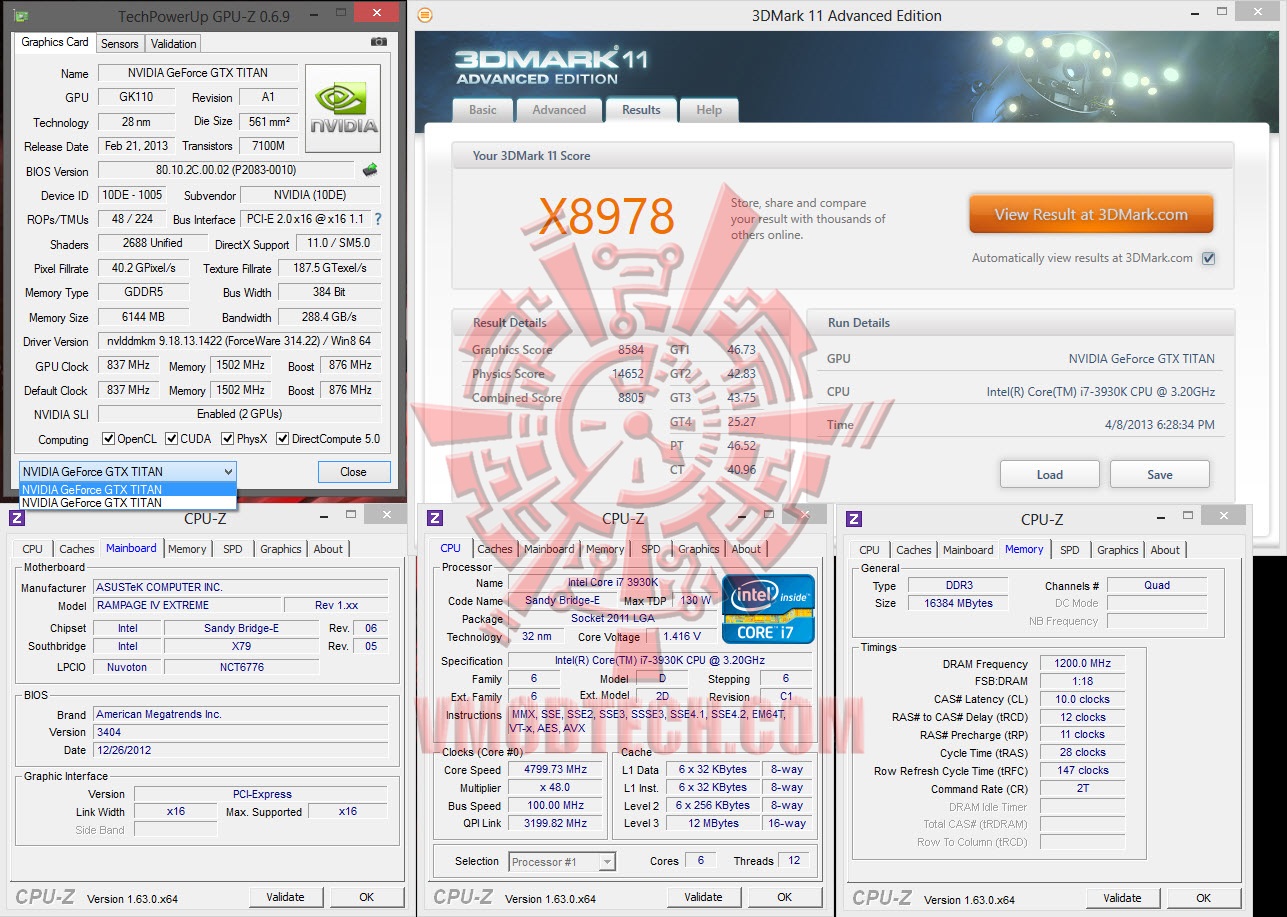The image size is (1287, 917).
Task: Click the BIOS Version field in GPU-Z
Action: pos(226,170)
